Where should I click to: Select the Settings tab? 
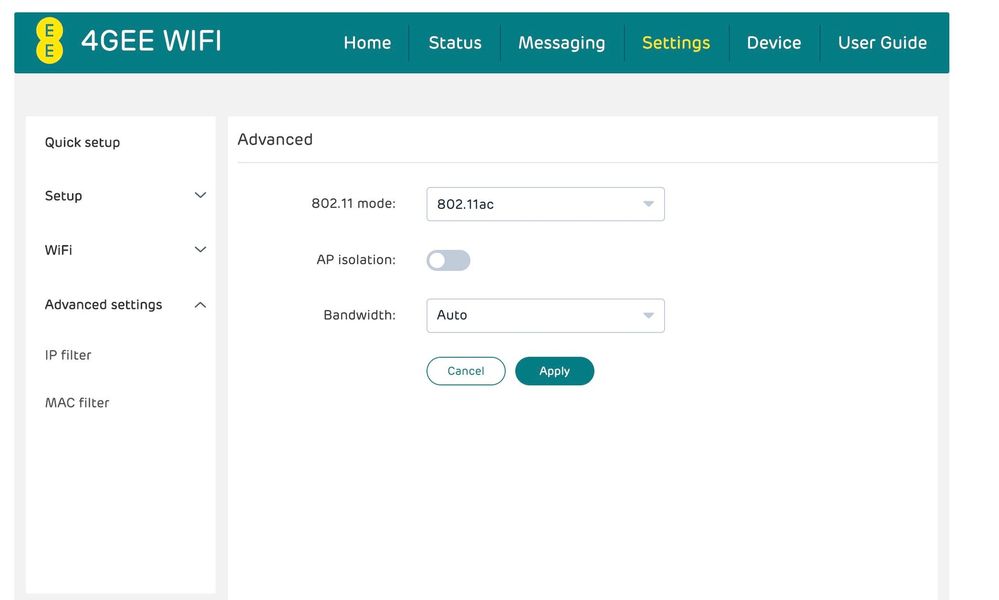point(676,43)
